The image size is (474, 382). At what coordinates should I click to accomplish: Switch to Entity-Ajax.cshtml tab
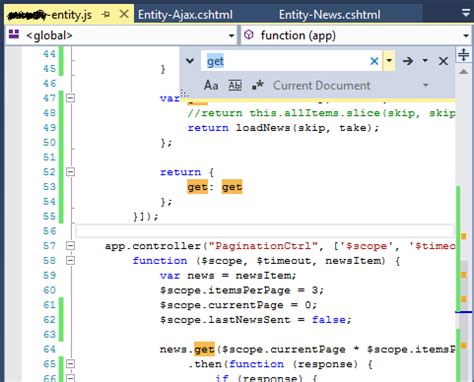pyautogui.click(x=185, y=15)
